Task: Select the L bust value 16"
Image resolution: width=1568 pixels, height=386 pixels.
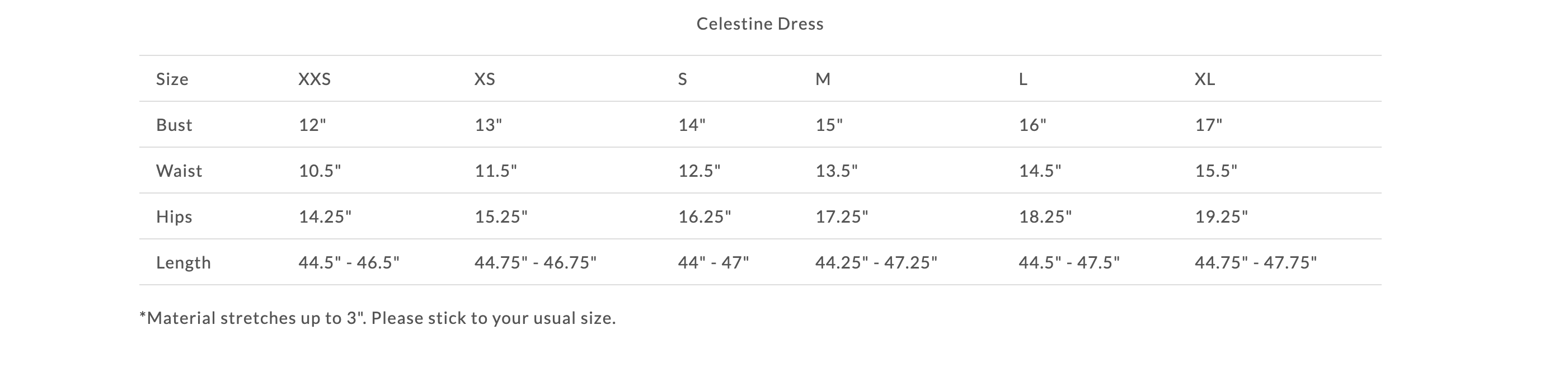Action: (1032, 125)
